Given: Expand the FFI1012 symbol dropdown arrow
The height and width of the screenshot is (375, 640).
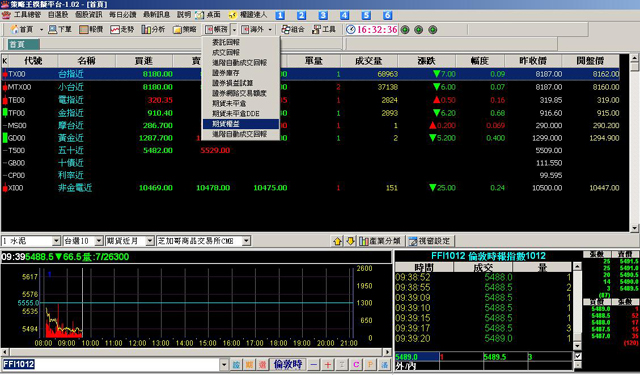Looking at the screenshot, I should pyautogui.click(x=224, y=364).
